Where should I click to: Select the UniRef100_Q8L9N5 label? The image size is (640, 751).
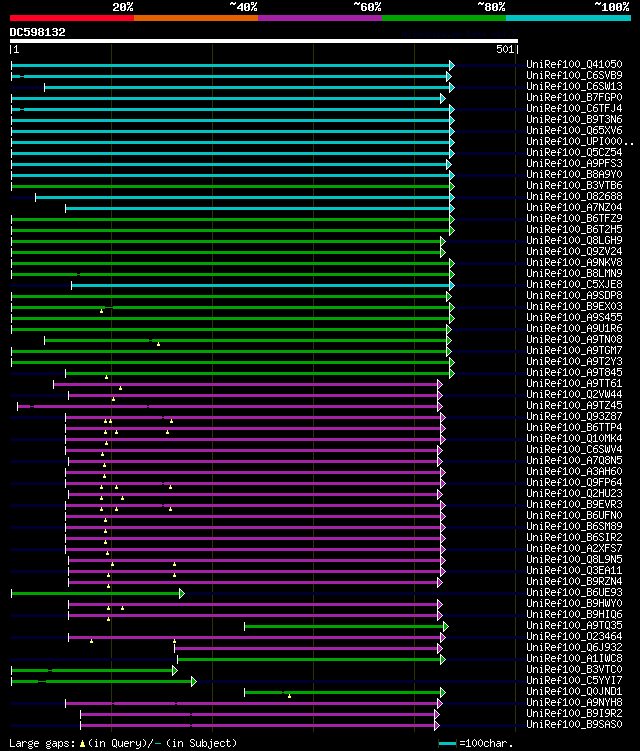click(x=574, y=560)
